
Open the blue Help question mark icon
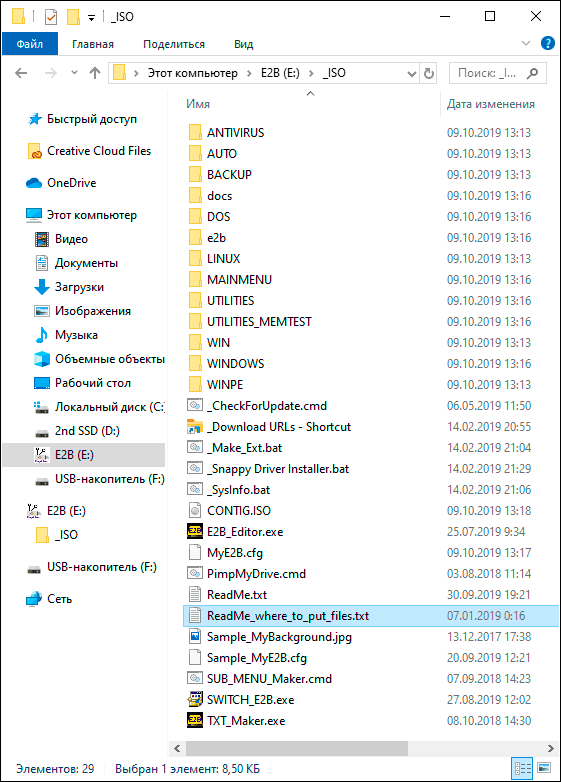[x=548, y=43]
